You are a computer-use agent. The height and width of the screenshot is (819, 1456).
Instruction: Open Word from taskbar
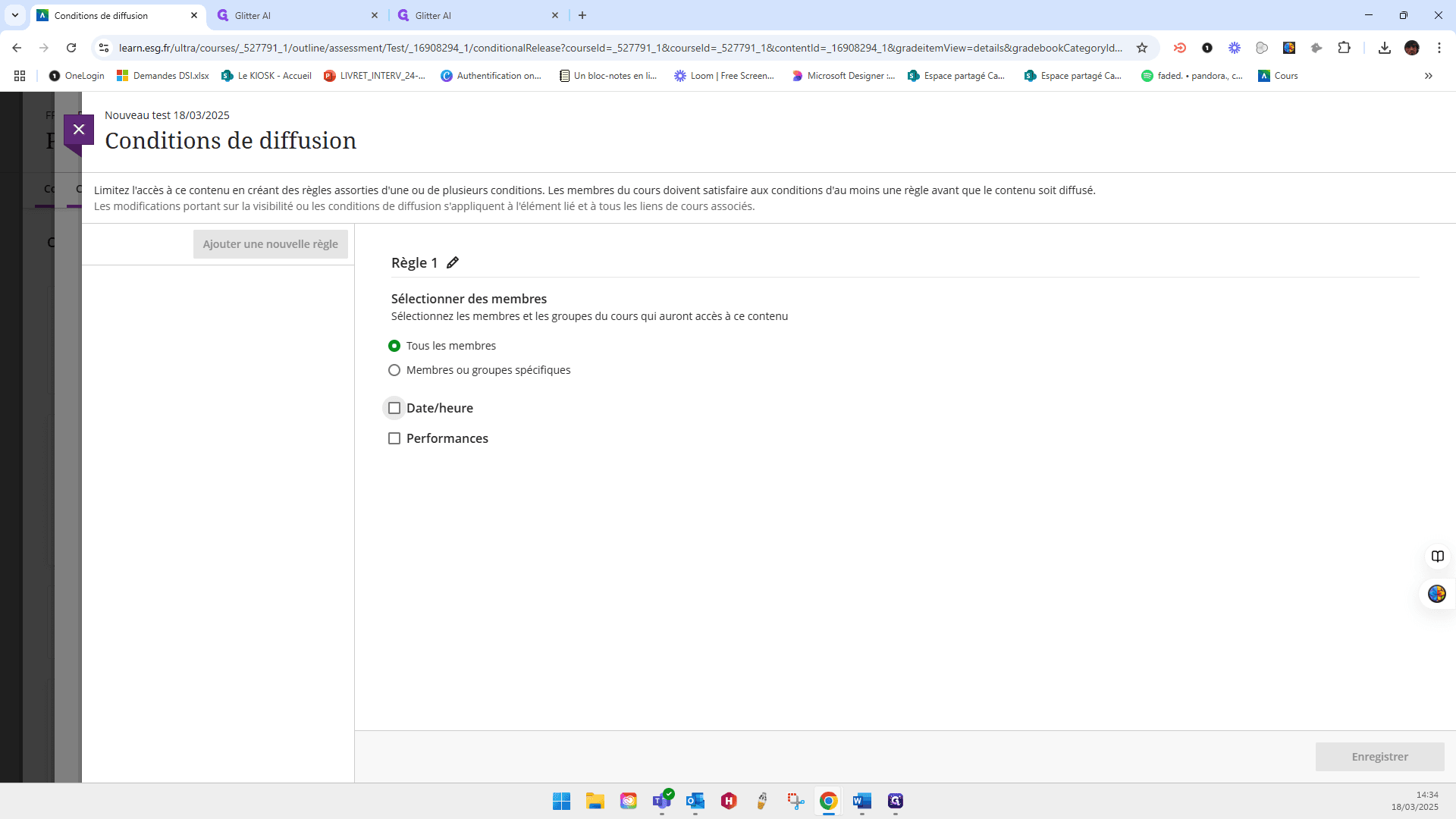tap(862, 801)
